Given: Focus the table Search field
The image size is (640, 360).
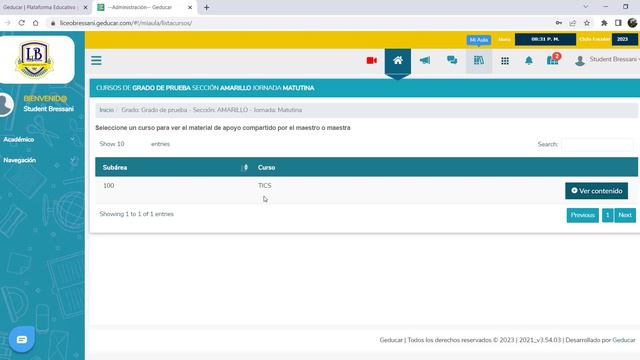Looking at the screenshot, I should 597,144.
